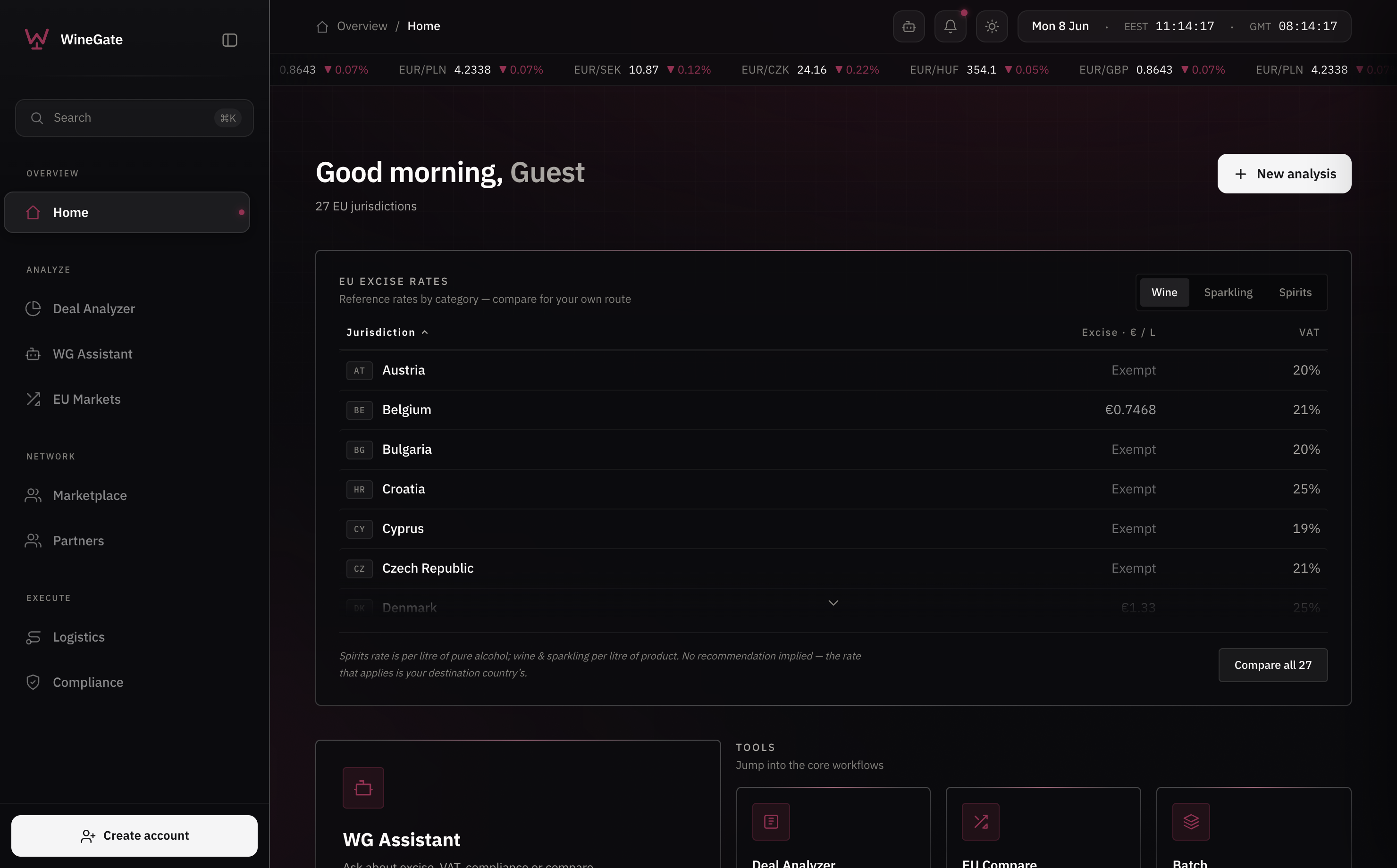The width and height of the screenshot is (1397, 868).
Task: Click Croatia's 25% VAT value
Action: coord(1306,489)
